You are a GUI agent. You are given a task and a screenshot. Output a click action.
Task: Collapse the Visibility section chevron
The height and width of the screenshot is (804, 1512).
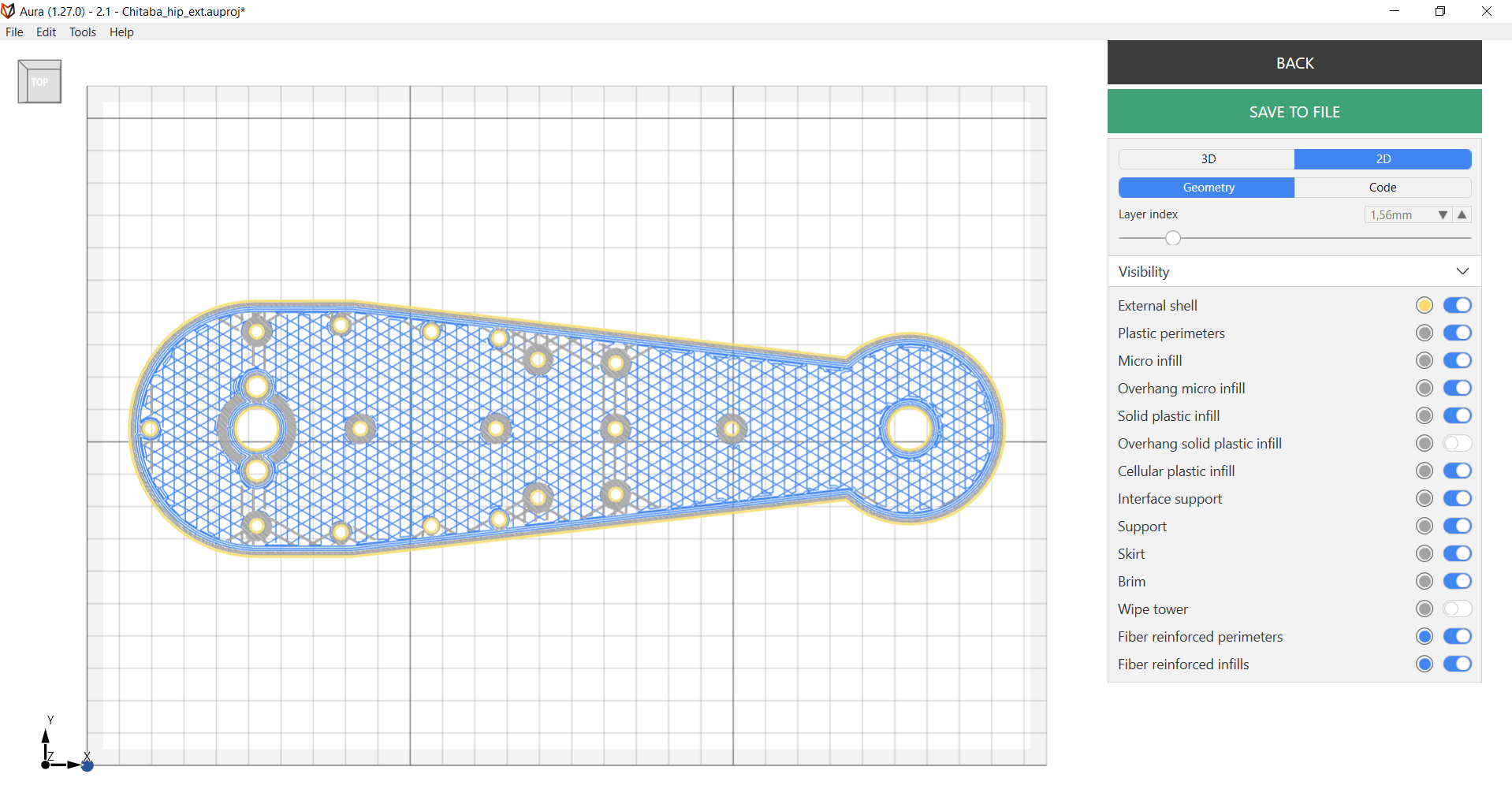click(x=1462, y=271)
